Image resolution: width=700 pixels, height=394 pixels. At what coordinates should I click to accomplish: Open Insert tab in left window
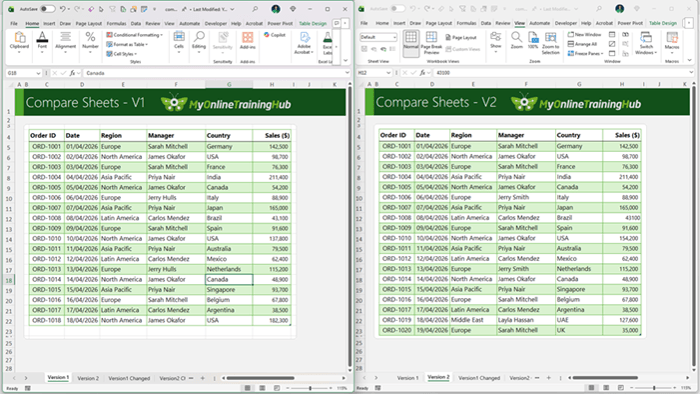49,24
